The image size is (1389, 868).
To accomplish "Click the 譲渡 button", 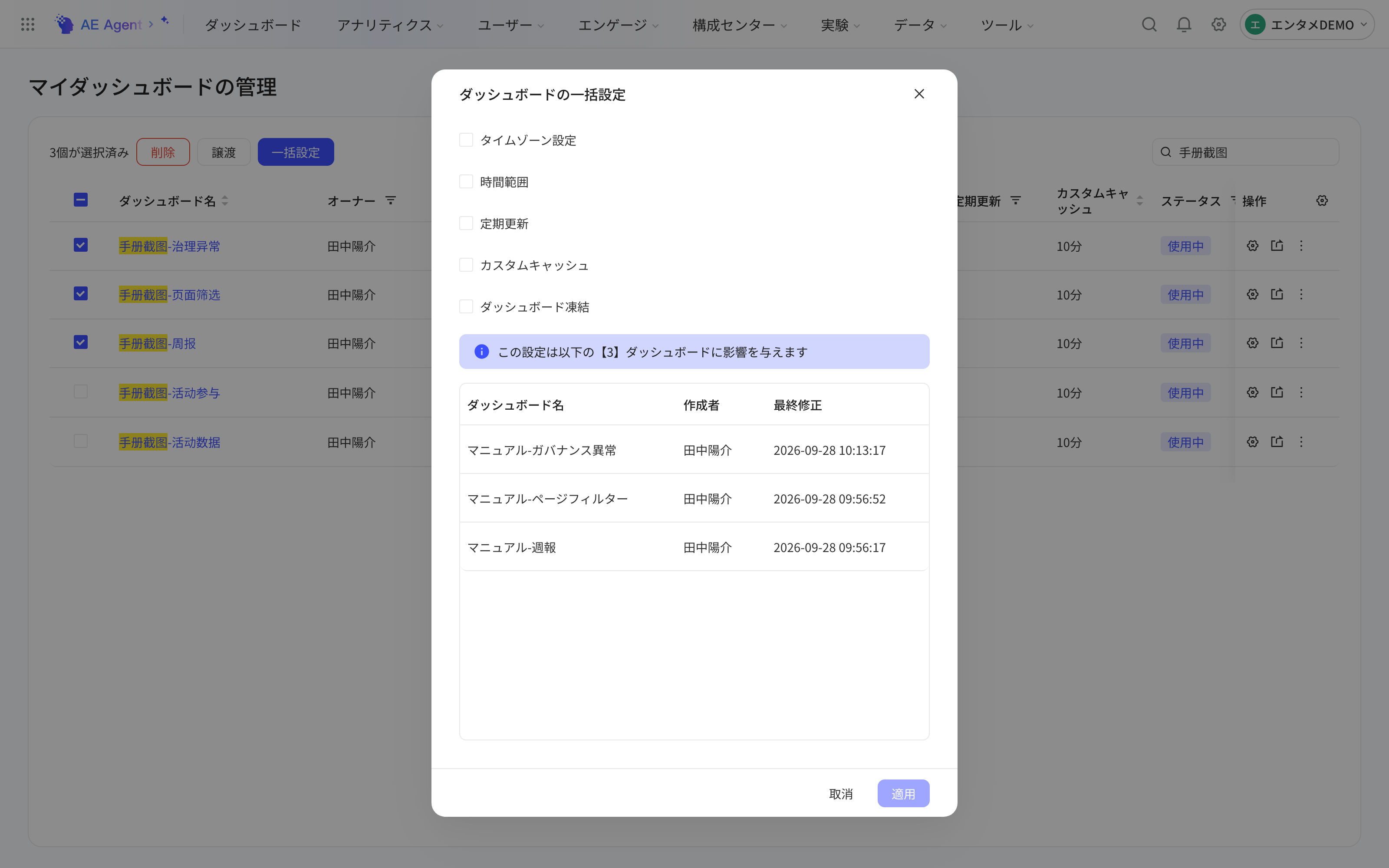I will click(224, 152).
